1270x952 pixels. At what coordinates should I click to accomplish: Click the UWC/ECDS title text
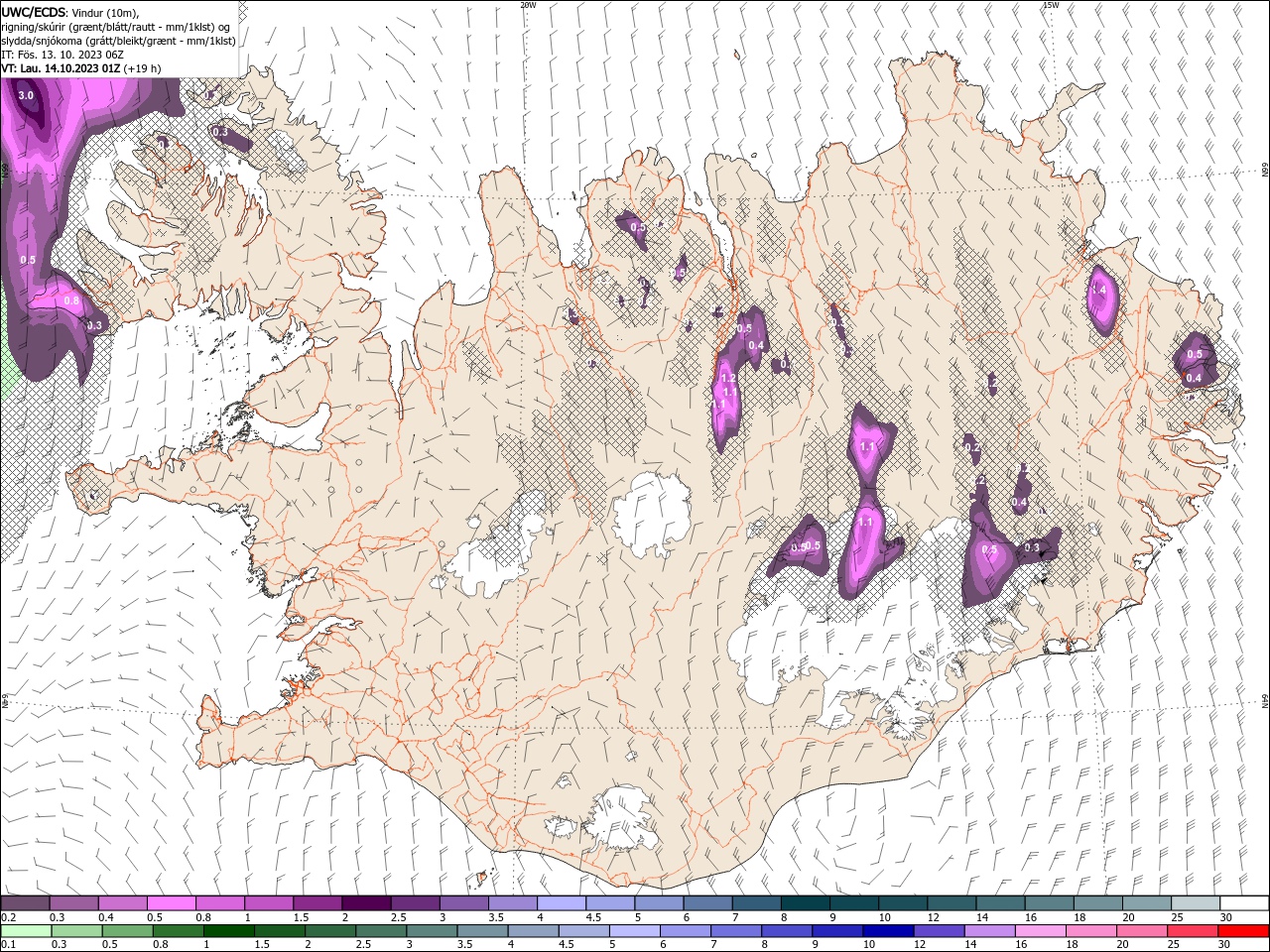34,12
